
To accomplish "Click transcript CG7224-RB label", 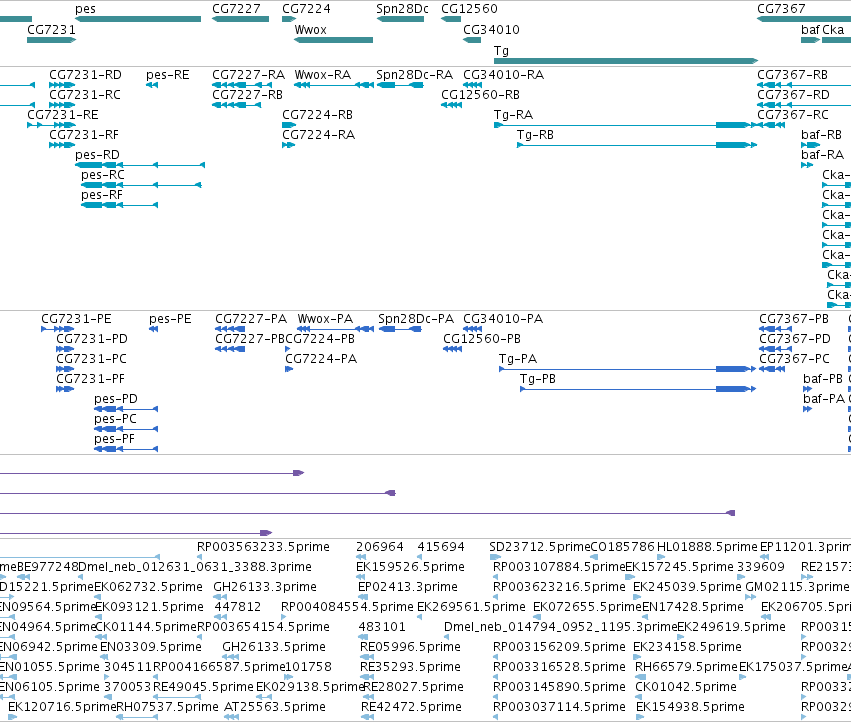I will click(317, 115).
